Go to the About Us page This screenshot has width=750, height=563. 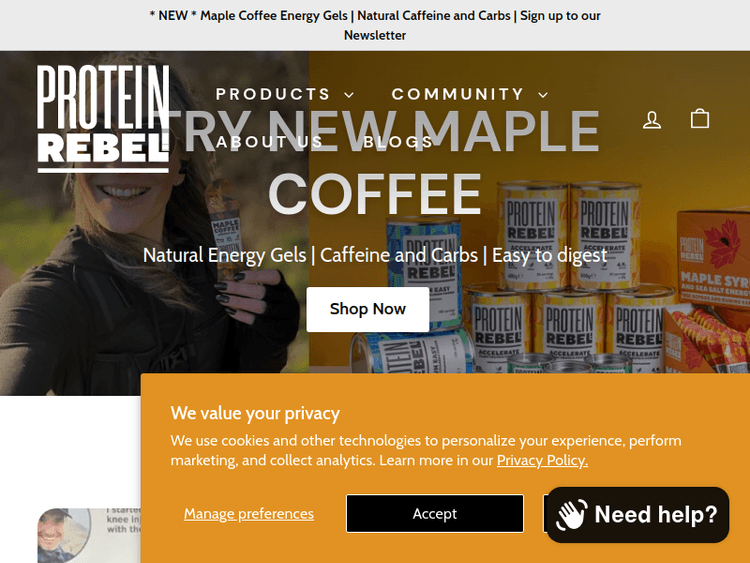270,142
